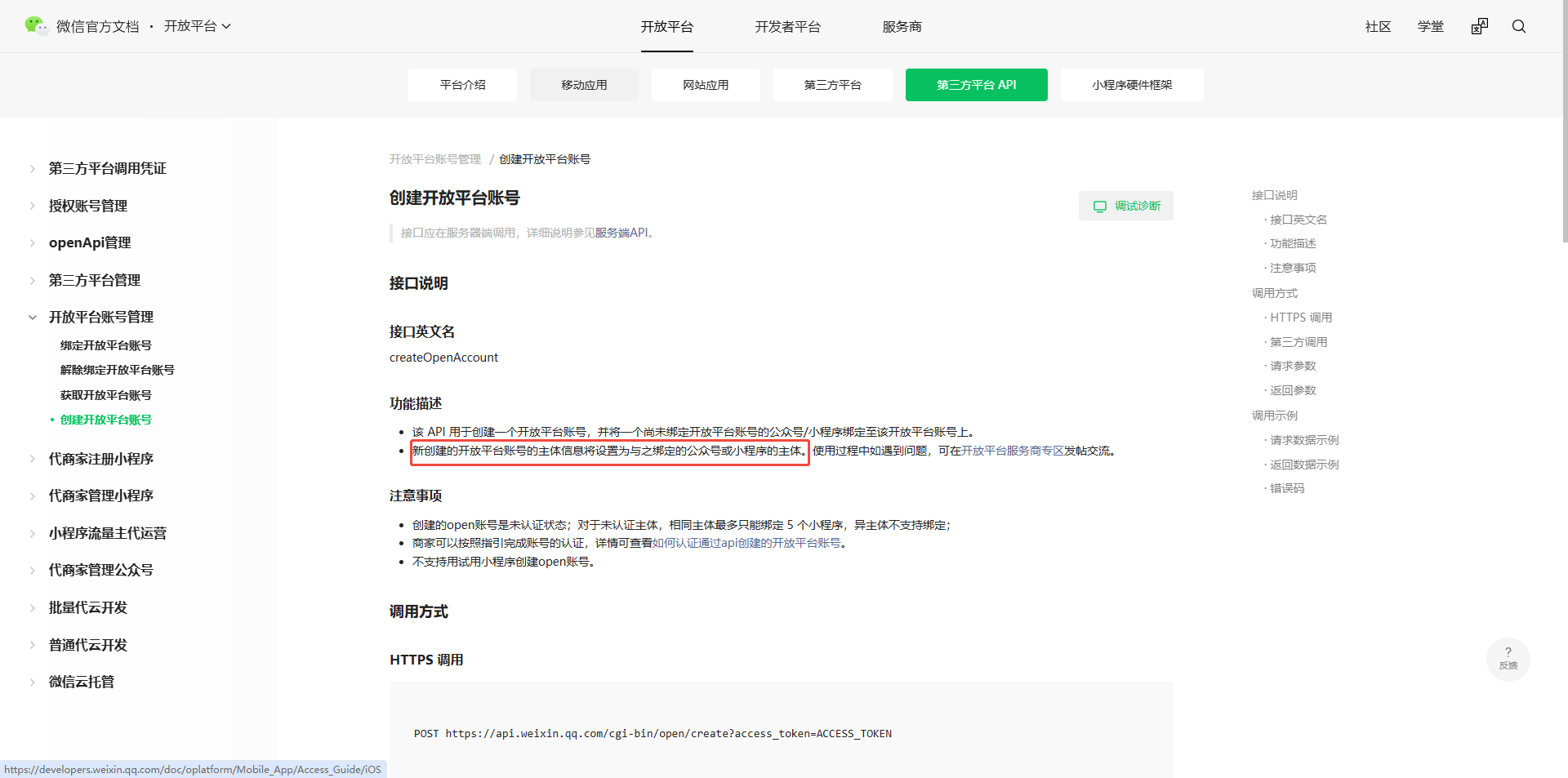Screen dimensions: 1568x778
Task: Jump to 调用示例 in page outline
Action: tap(1275, 416)
